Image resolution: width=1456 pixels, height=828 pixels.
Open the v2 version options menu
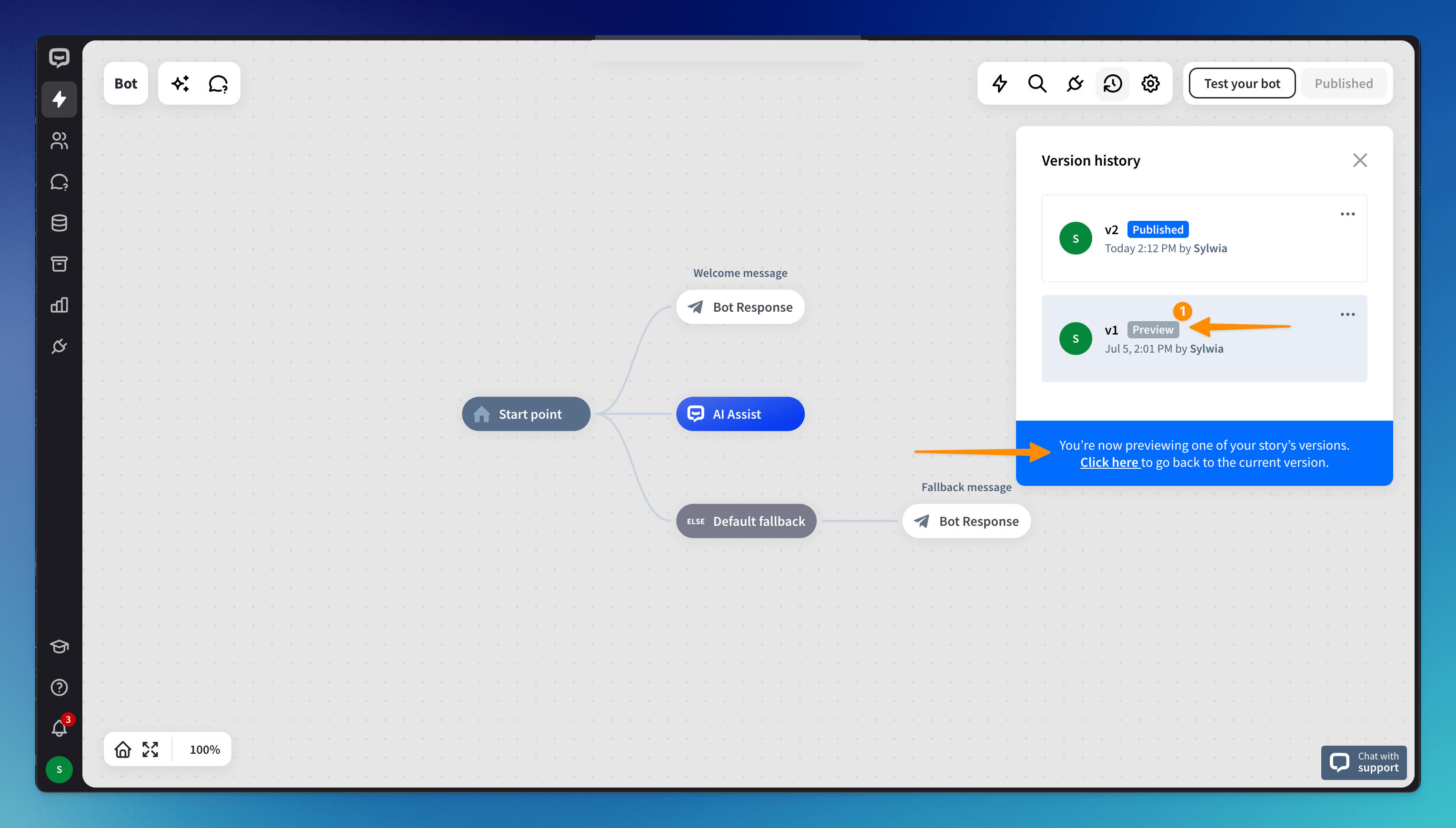[1347, 215]
